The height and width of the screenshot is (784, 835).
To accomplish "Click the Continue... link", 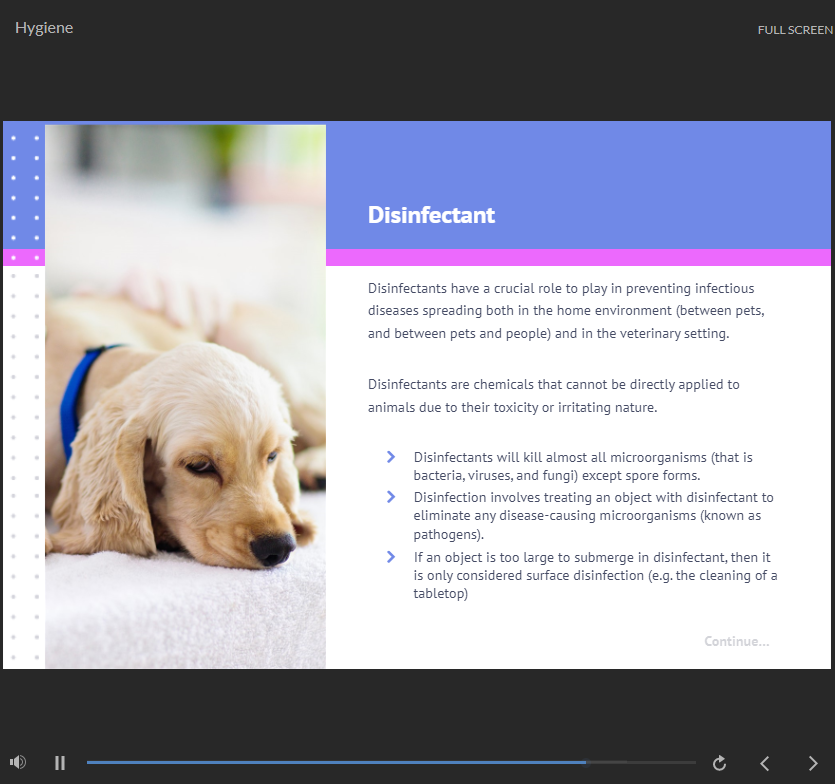I will [x=736, y=641].
